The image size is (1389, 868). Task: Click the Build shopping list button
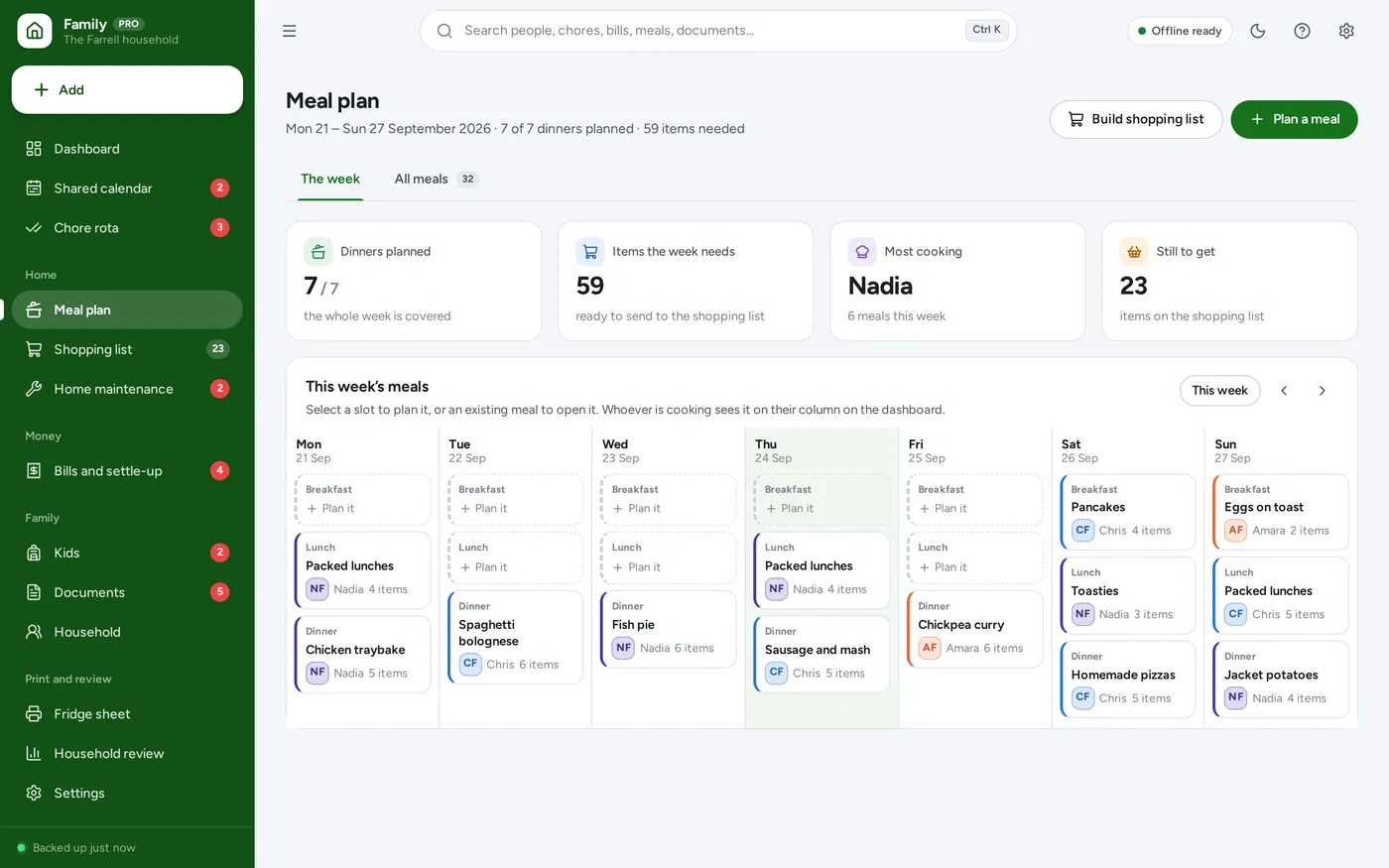point(1136,120)
